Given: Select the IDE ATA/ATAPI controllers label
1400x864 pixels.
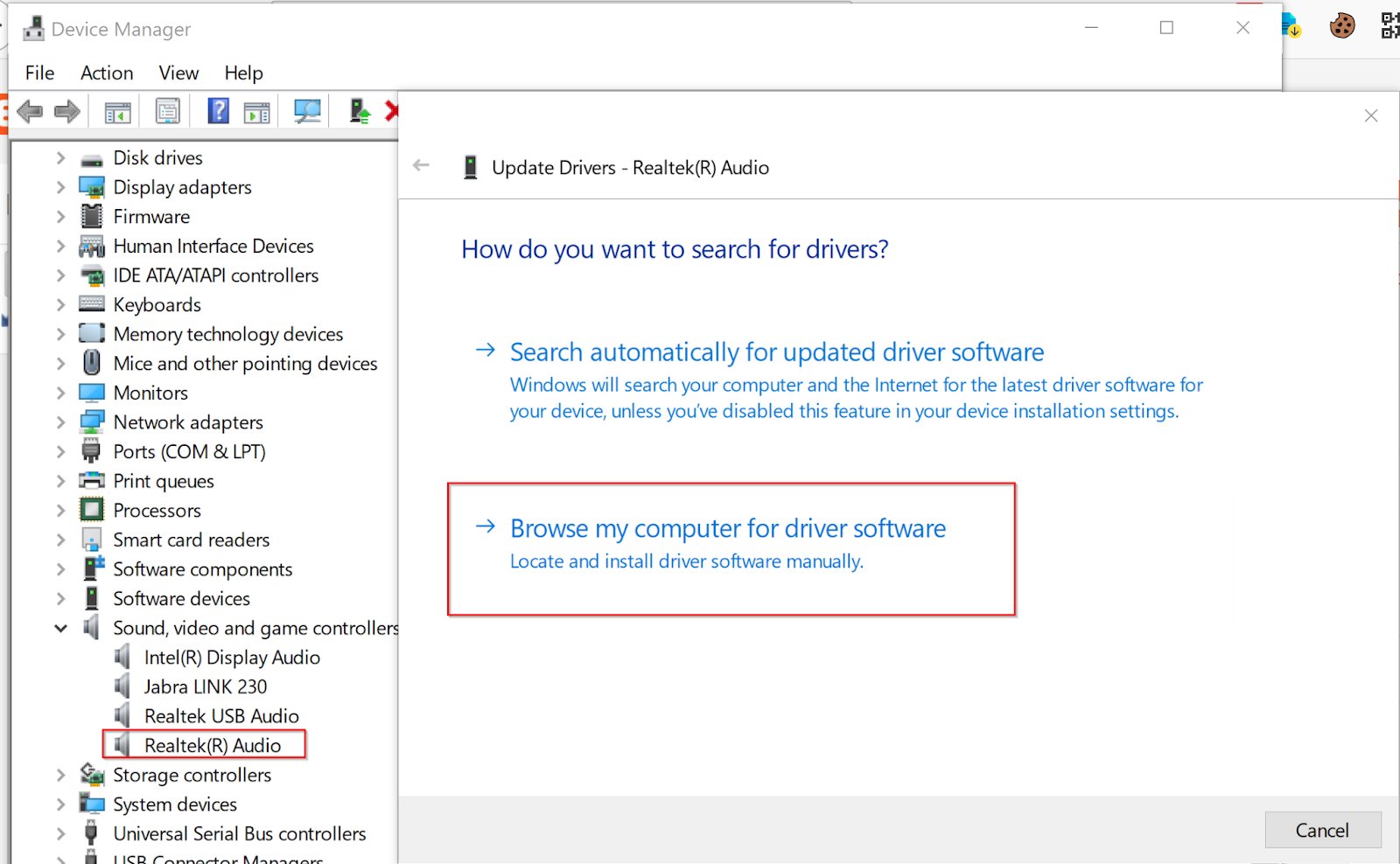Looking at the screenshot, I should click(x=216, y=275).
